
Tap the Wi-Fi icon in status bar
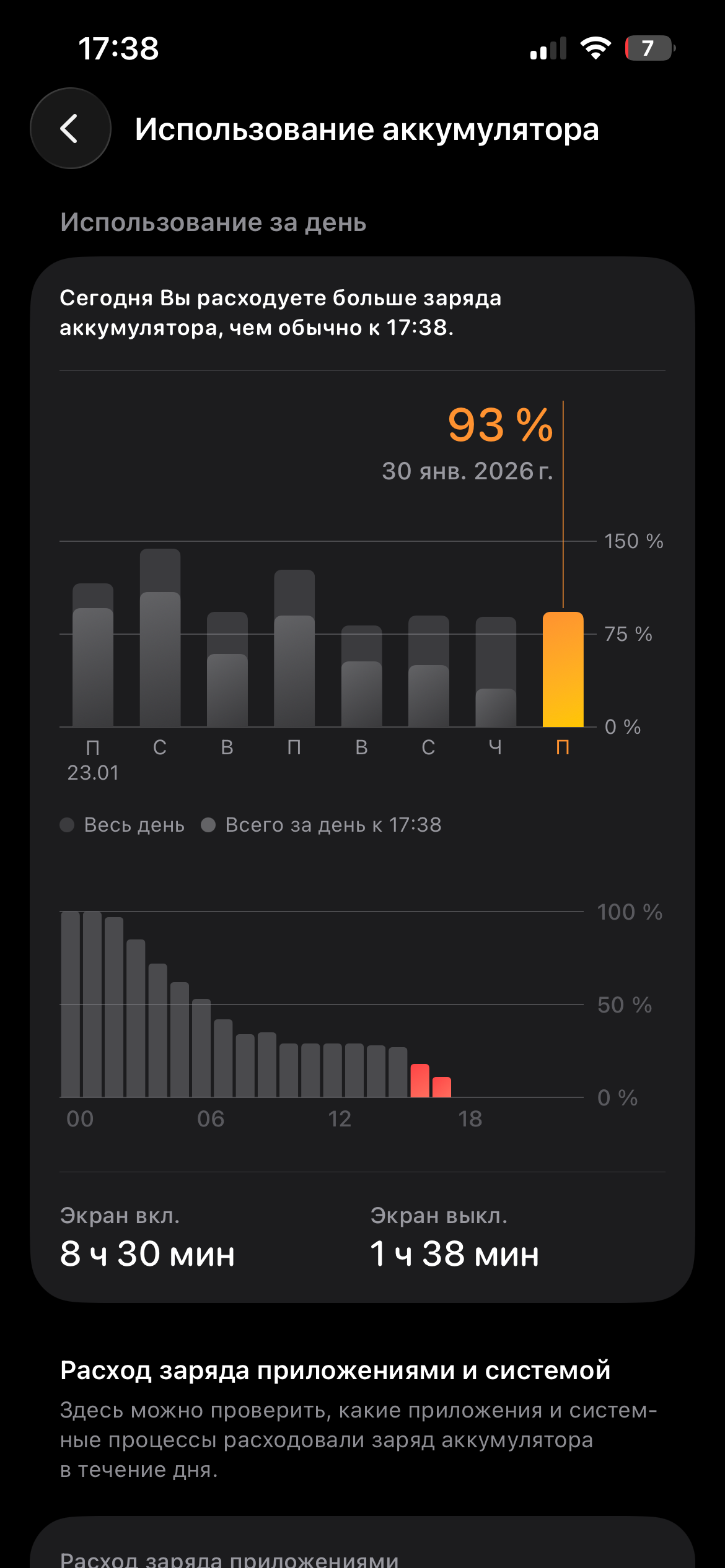click(595, 48)
